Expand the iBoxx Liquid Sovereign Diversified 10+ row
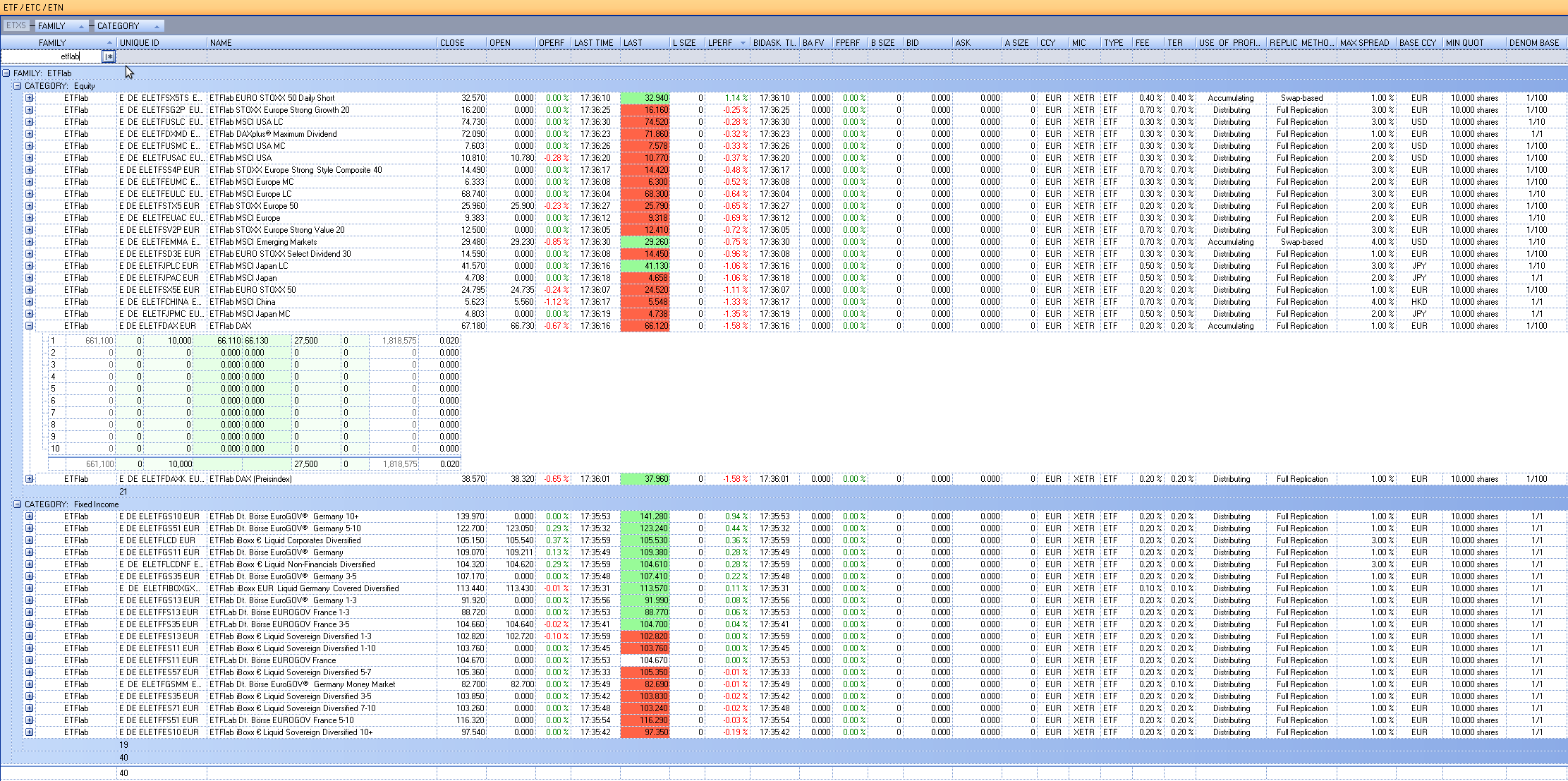The width and height of the screenshot is (1568, 781). pos(30,732)
